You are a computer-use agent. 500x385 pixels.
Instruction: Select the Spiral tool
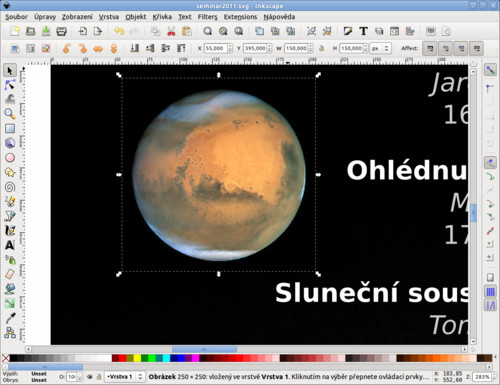(10, 187)
